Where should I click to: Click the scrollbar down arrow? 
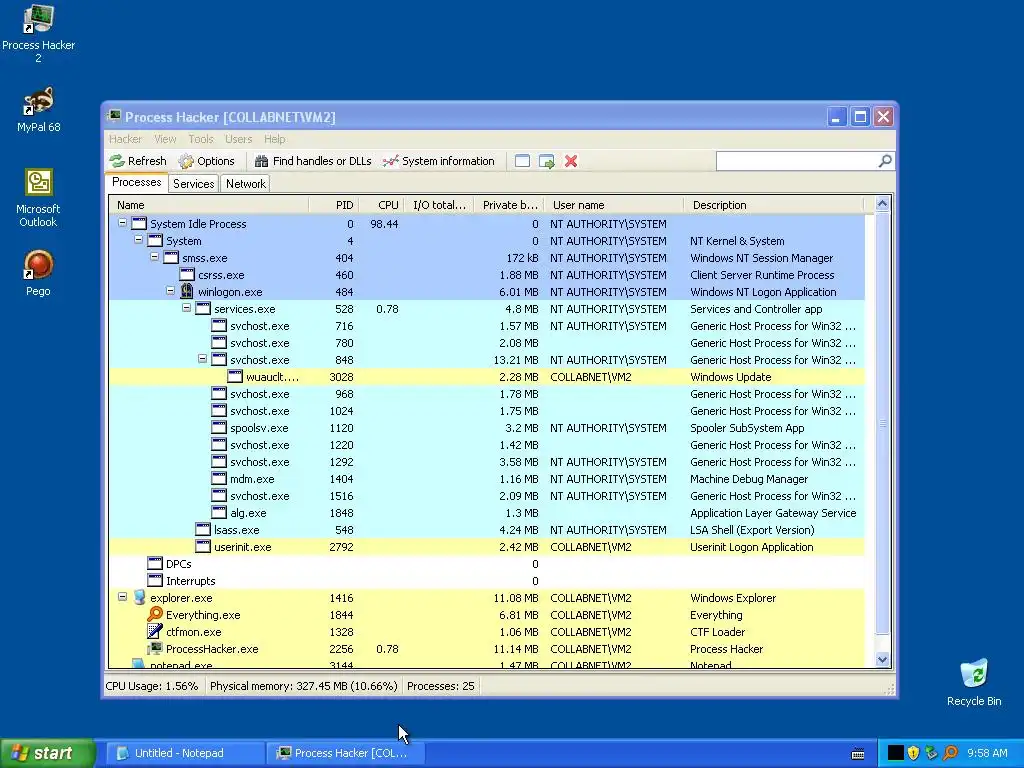click(x=882, y=660)
